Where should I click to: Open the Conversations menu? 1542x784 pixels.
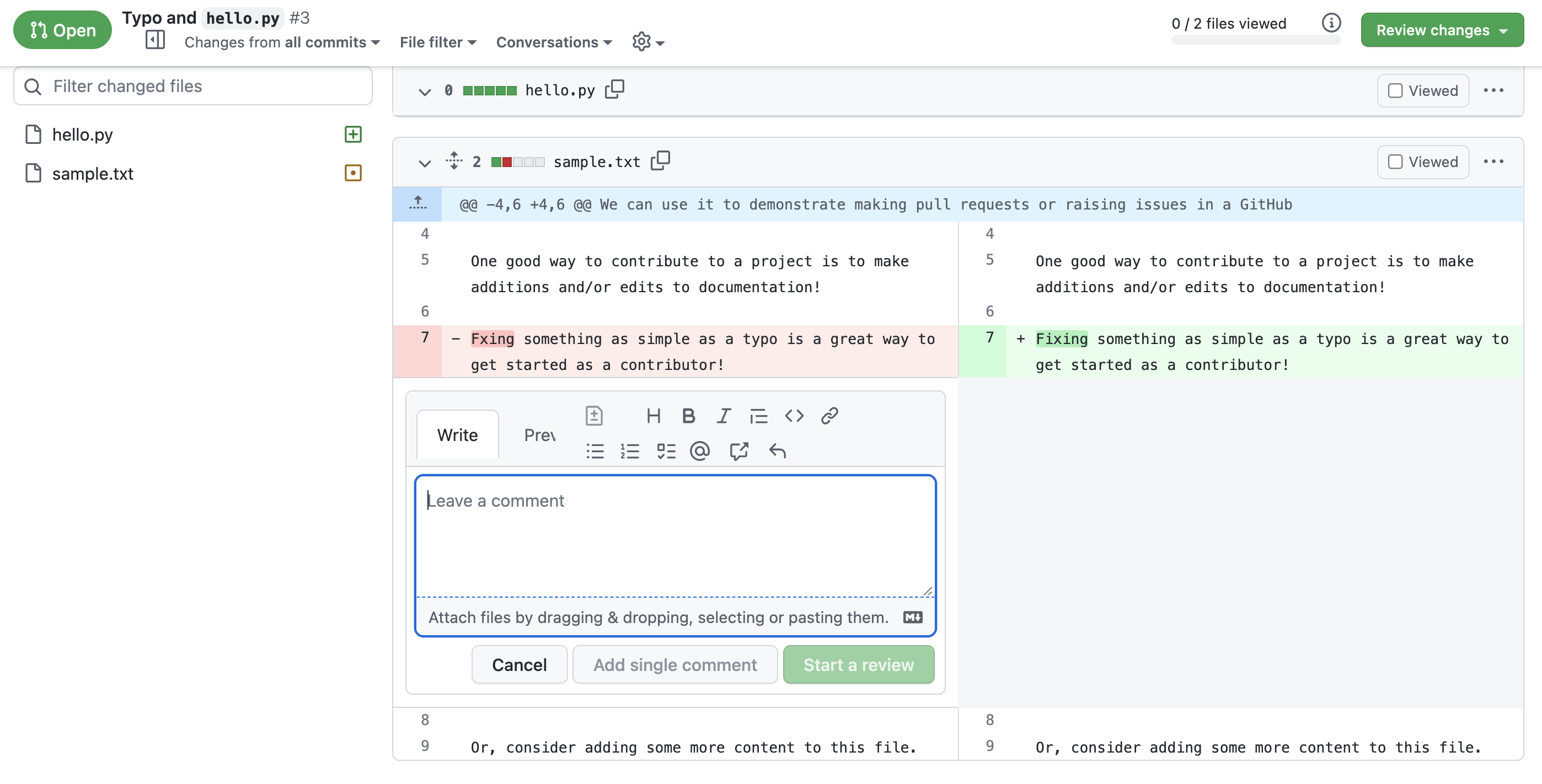pos(553,42)
